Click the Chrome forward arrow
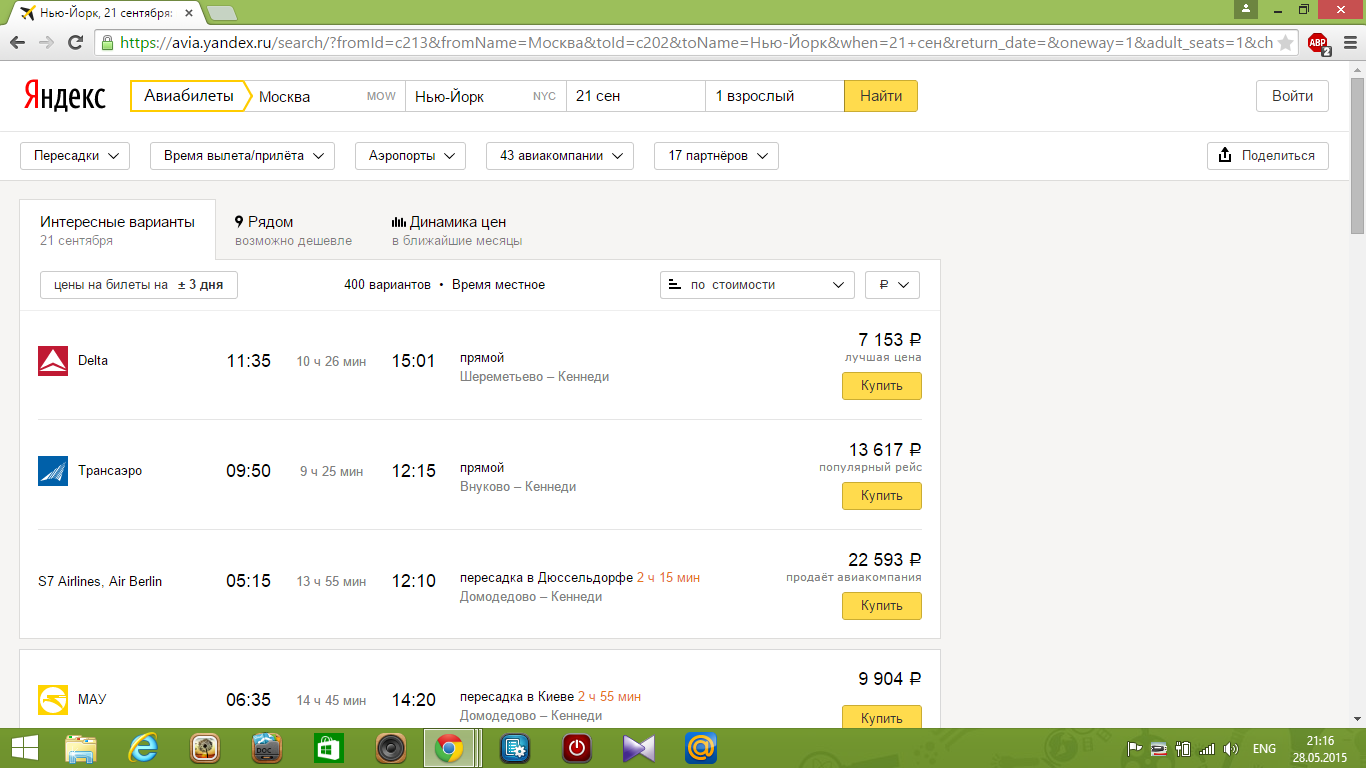Screen dimensions: 1366x768 (46, 43)
